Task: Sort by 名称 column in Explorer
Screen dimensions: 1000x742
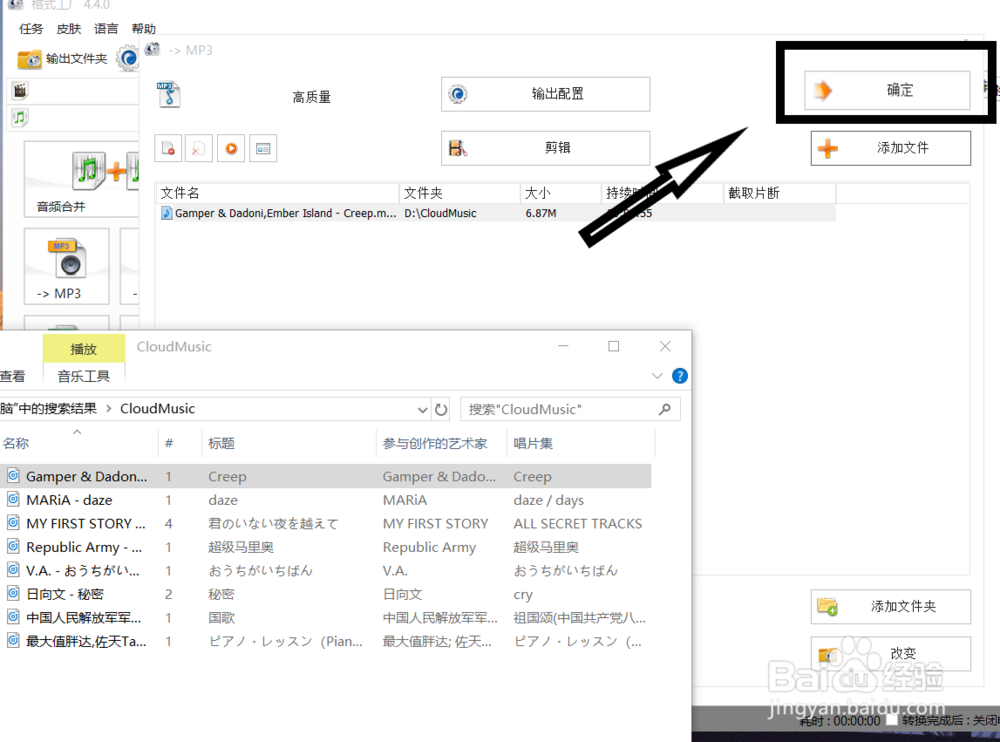Action: 78,443
